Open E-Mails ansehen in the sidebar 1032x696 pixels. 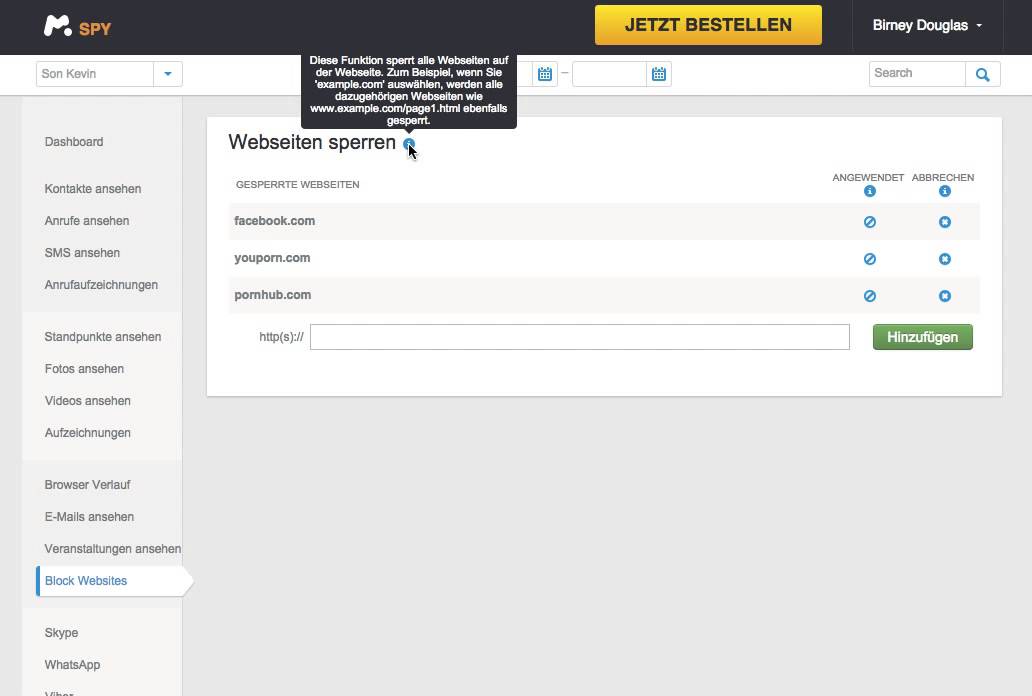click(x=90, y=517)
